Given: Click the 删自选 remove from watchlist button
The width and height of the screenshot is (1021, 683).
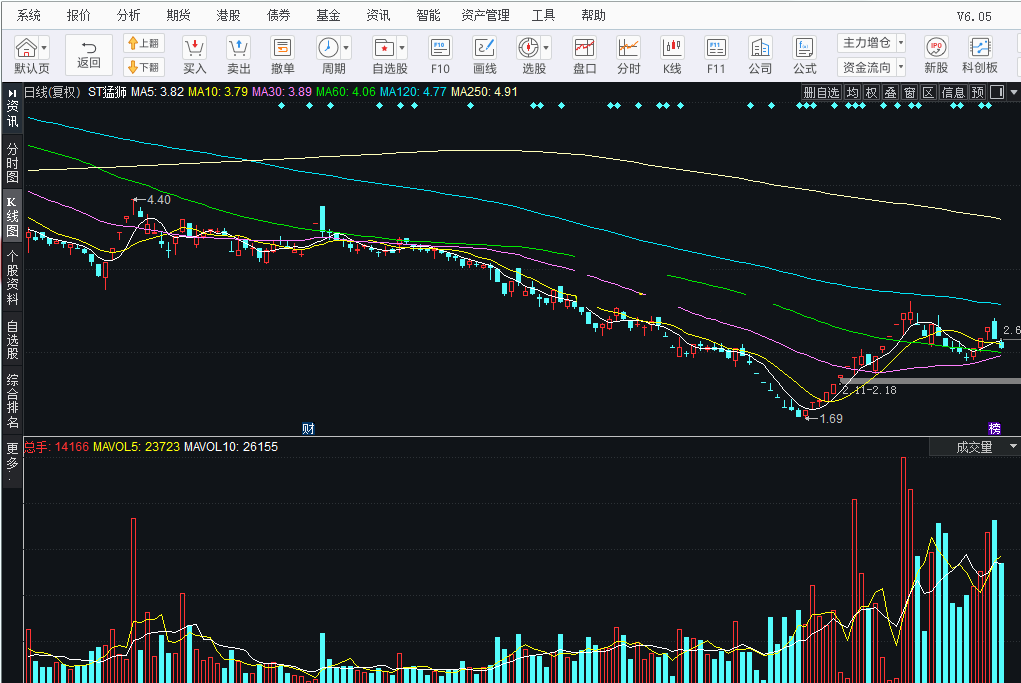Looking at the screenshot, I should 821,92.
